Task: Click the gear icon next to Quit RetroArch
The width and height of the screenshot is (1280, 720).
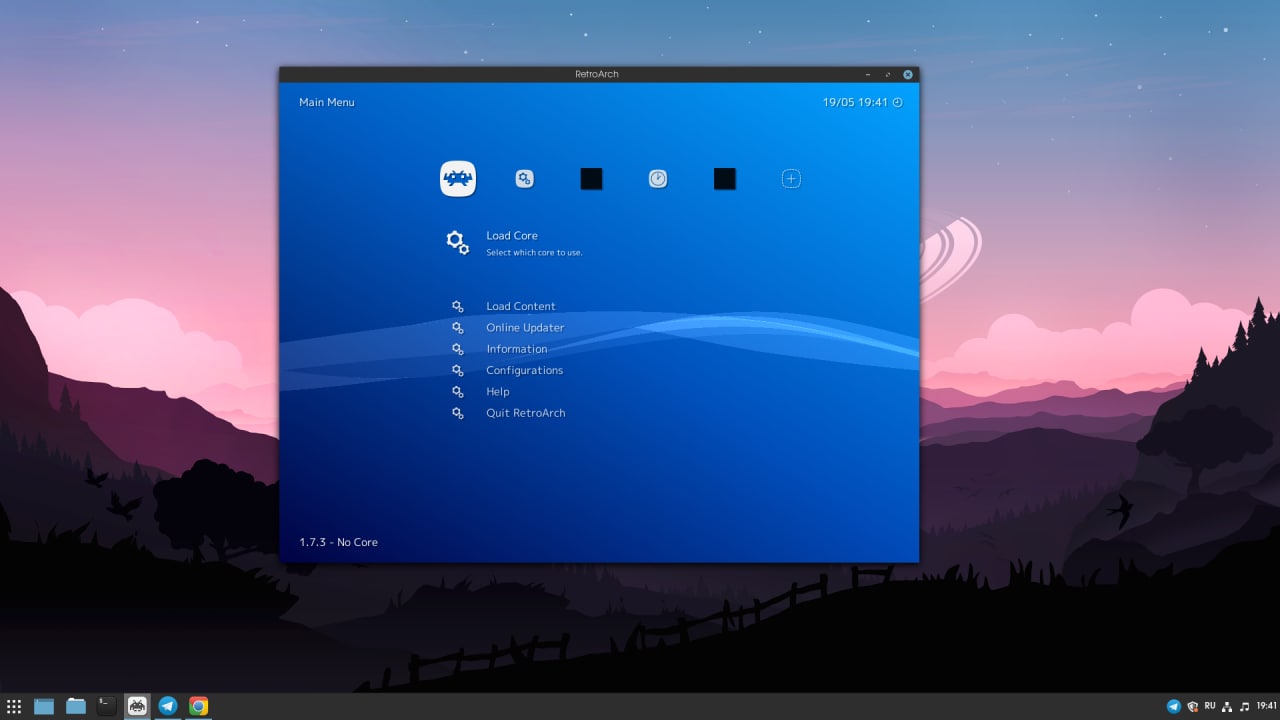Action: [x=458, y=413]
